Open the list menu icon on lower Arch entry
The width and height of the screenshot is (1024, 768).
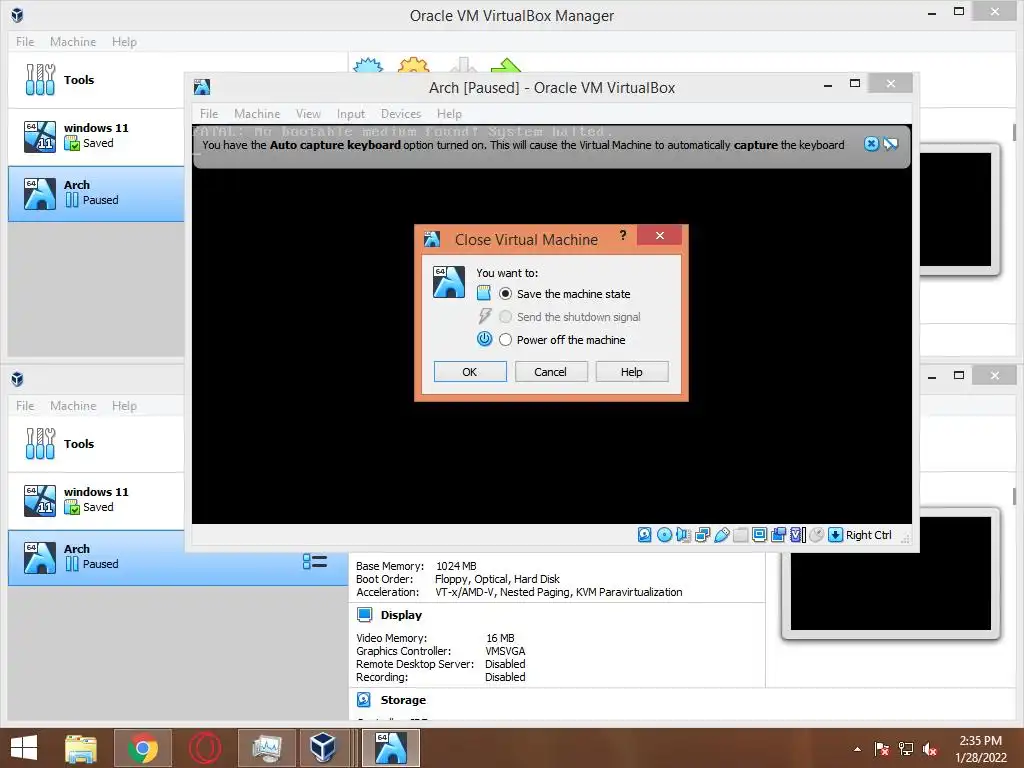click(x=315, y=562)
